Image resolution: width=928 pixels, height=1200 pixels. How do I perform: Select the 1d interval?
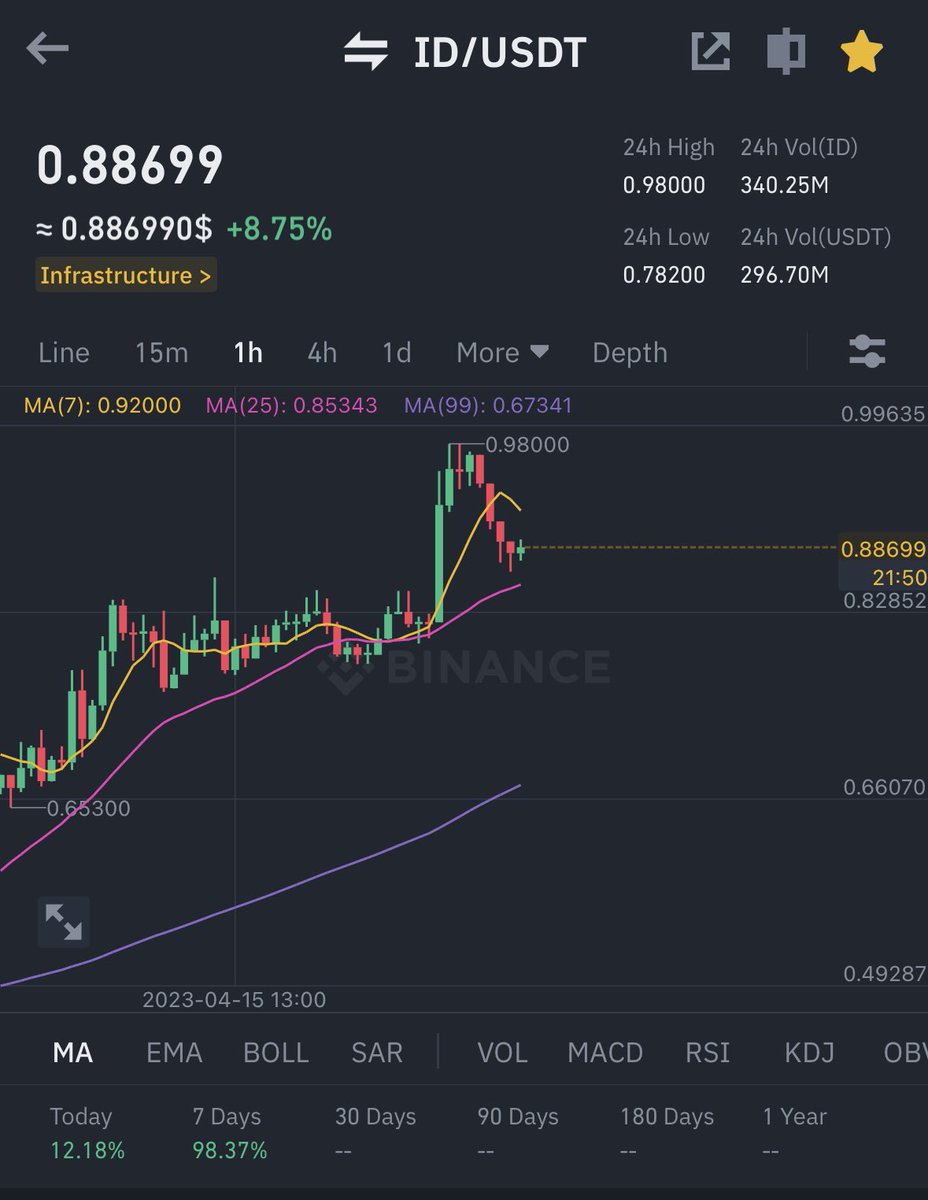397,353
